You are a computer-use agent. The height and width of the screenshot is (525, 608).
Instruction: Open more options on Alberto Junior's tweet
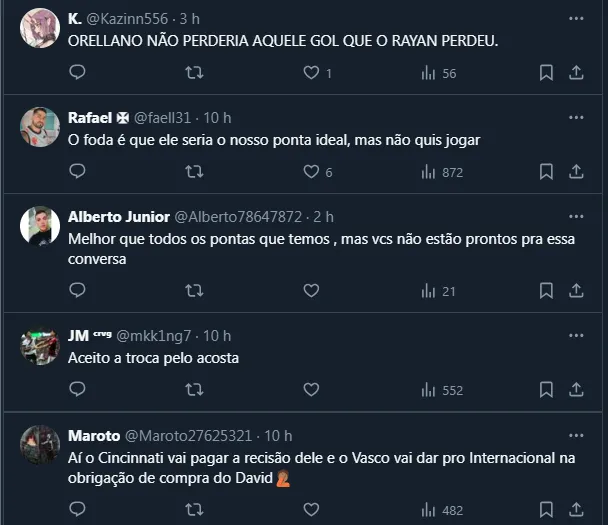pyautogui.click(x=576, y=216)
